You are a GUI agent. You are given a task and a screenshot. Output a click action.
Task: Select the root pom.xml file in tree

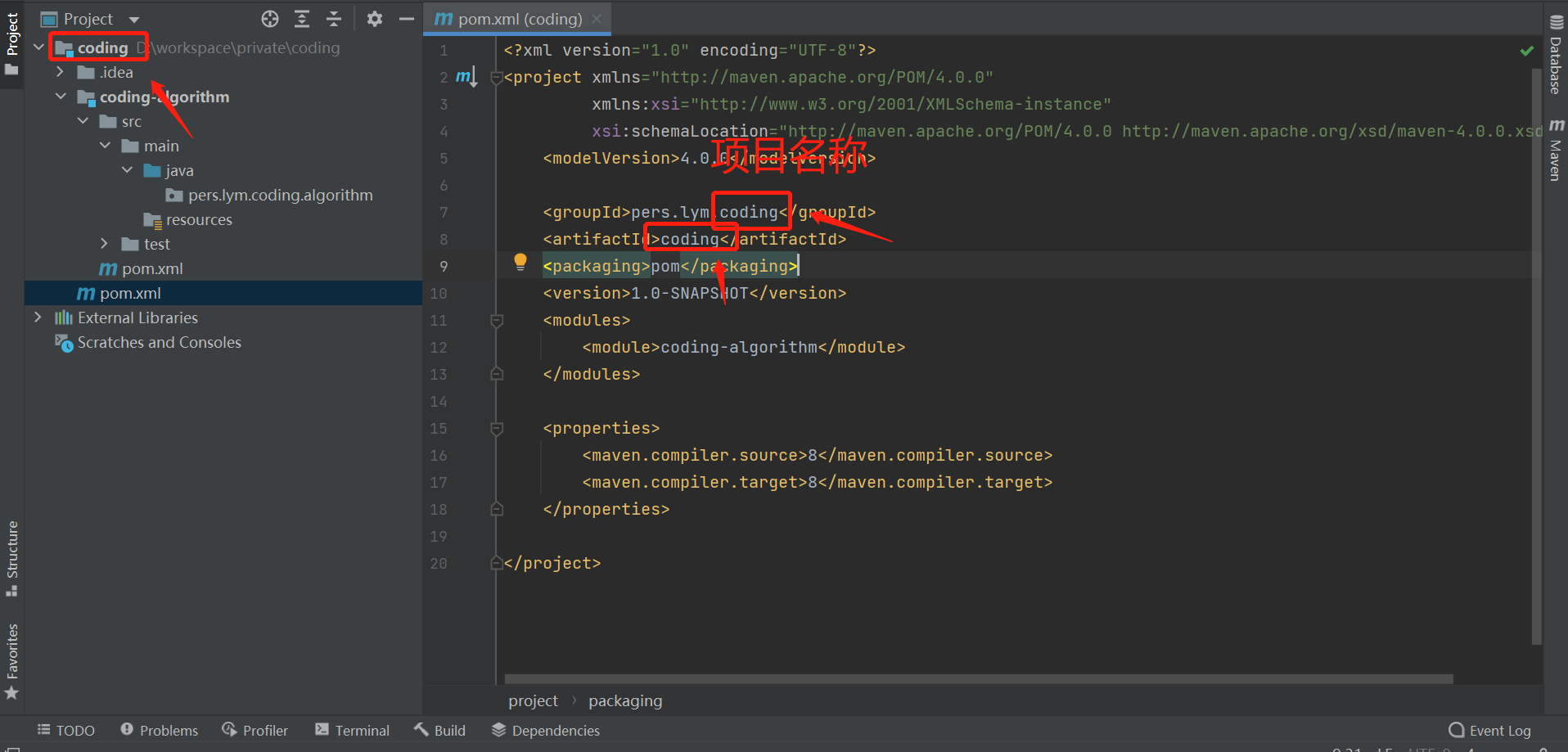(x=223, y=293)
